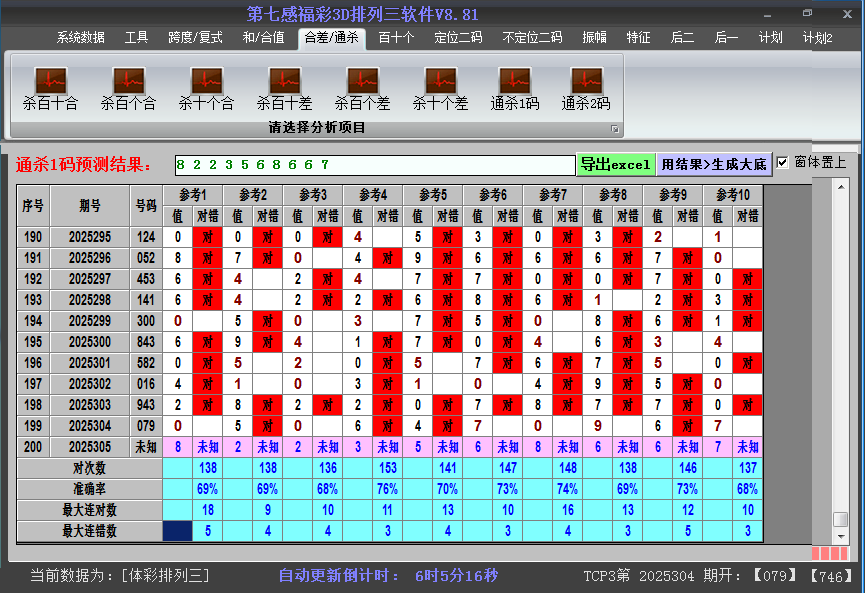This screenshot has height=593, width=865.
Task: Click the 导出excel button
Action: (x=615, y=164)
